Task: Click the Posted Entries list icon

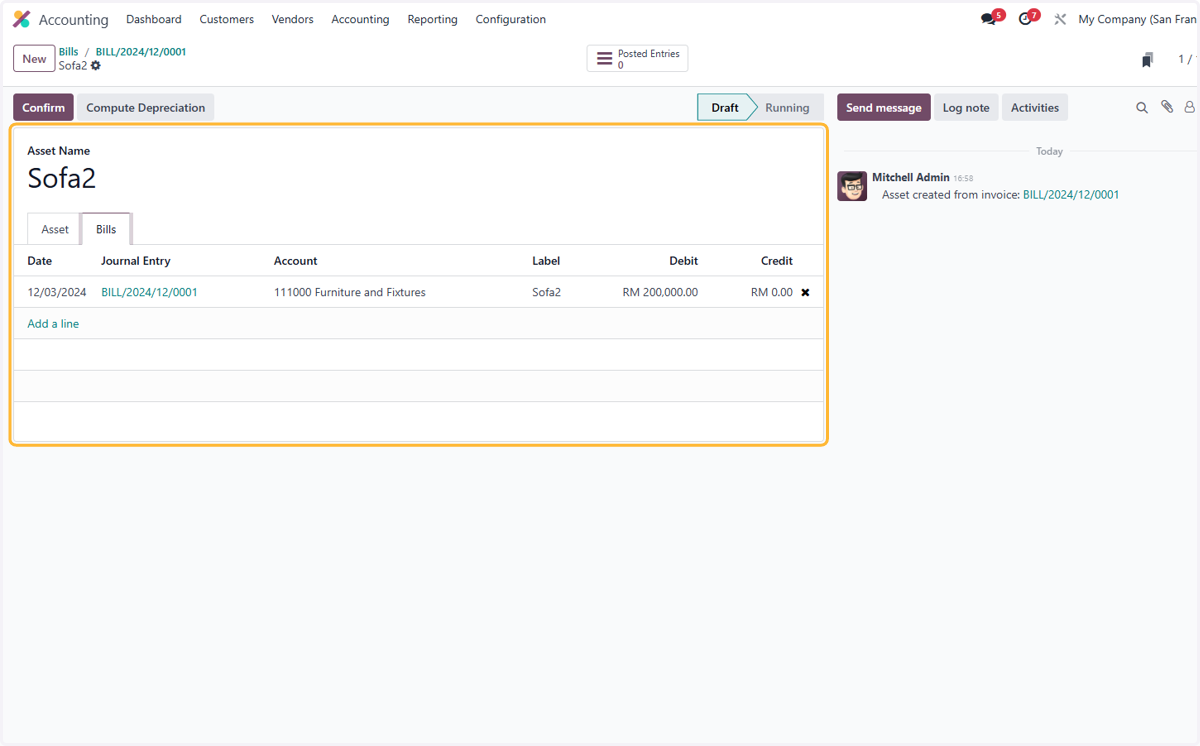Action: 604,59
